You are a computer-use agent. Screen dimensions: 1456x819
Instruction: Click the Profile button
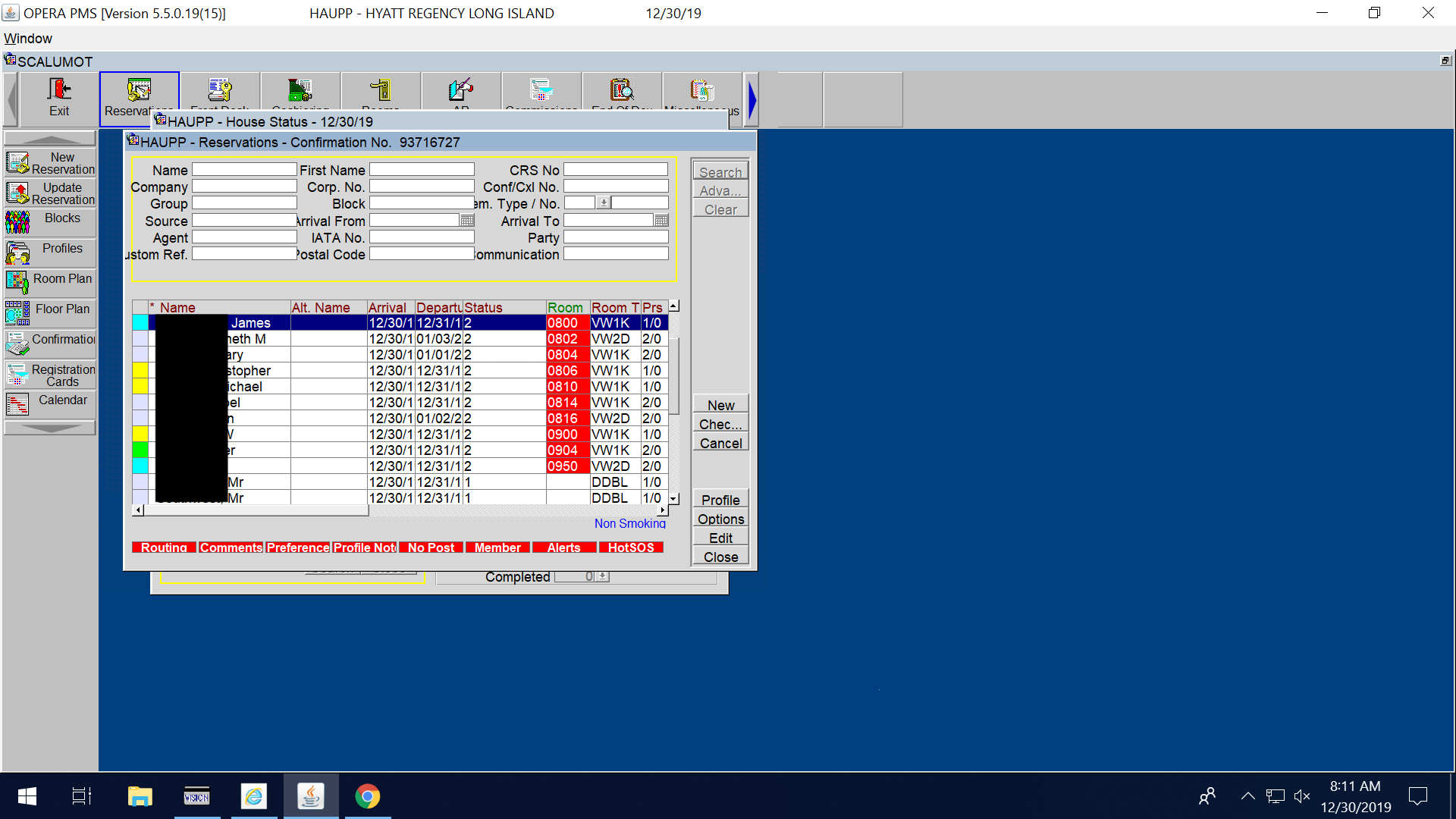click(720, 500)
